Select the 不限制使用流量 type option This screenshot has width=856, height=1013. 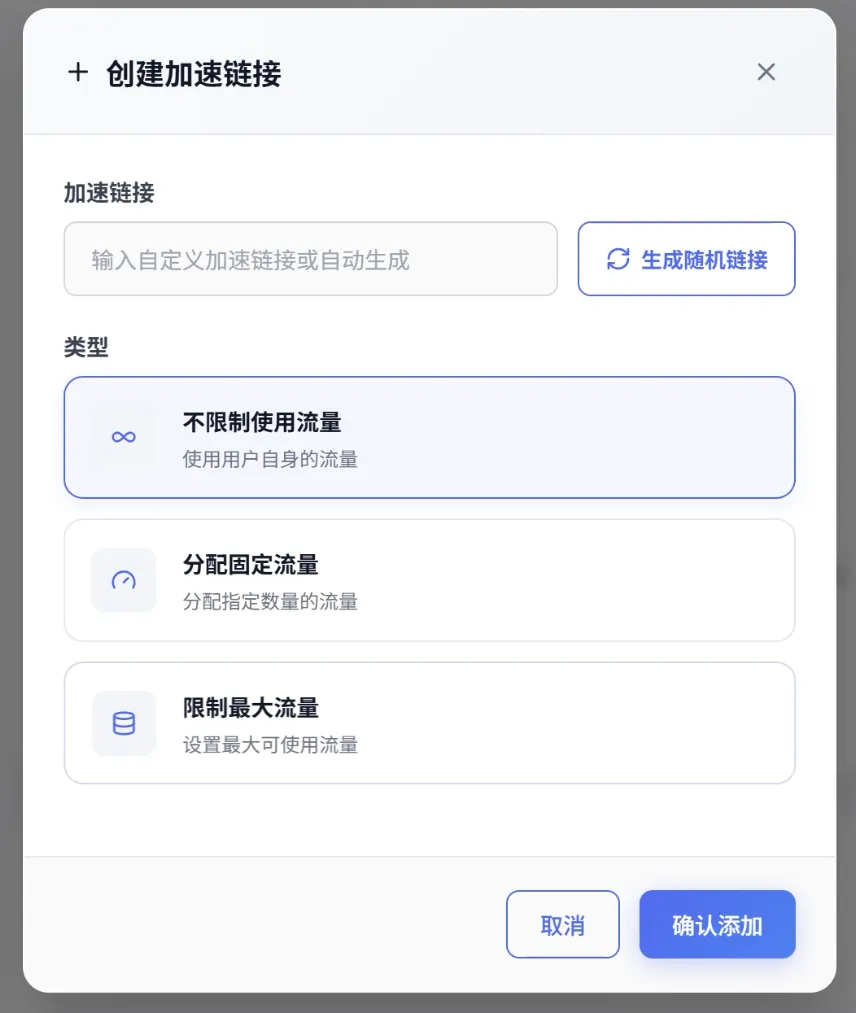pos(429,437)
